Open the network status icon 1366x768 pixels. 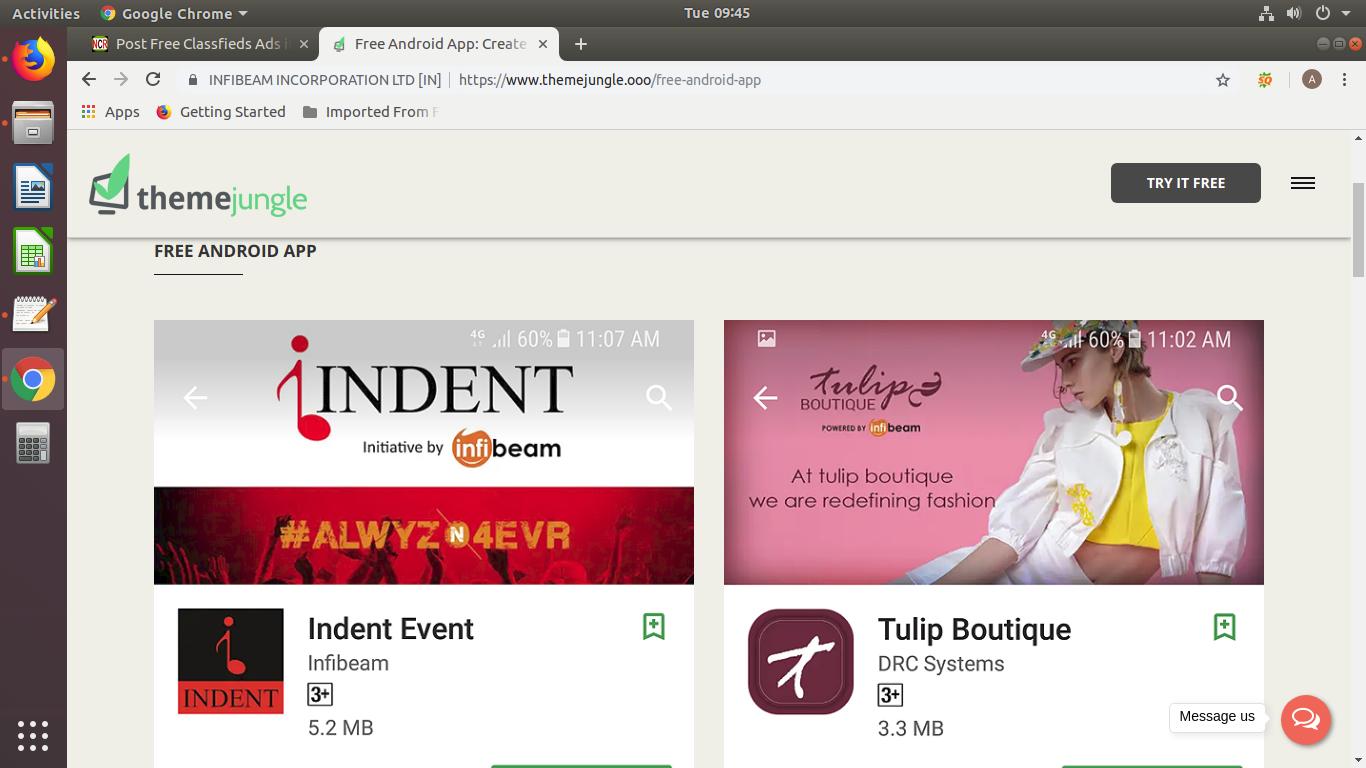1266,13
